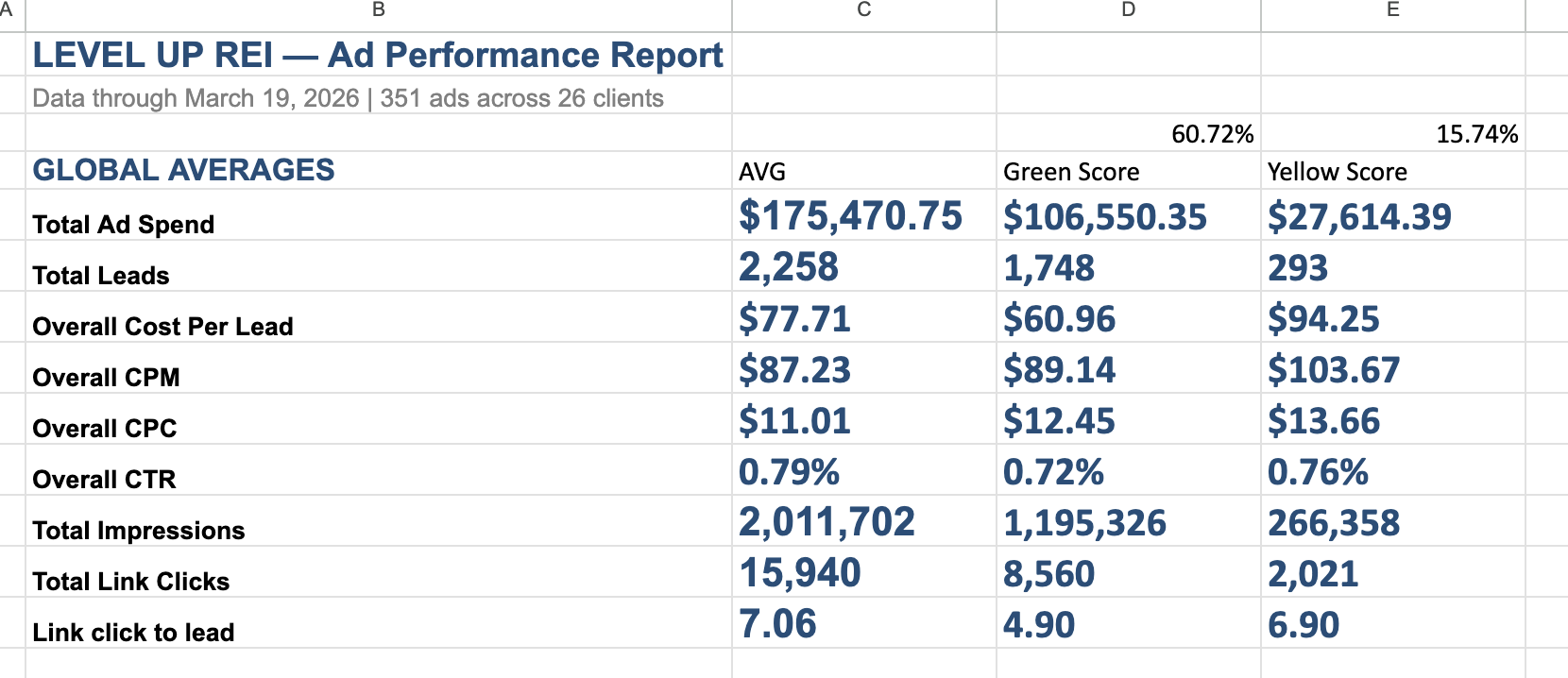Viewport: 1568px width, 678px height.
Task: Select the $103.67 cell
Action: click(1393, 368)
